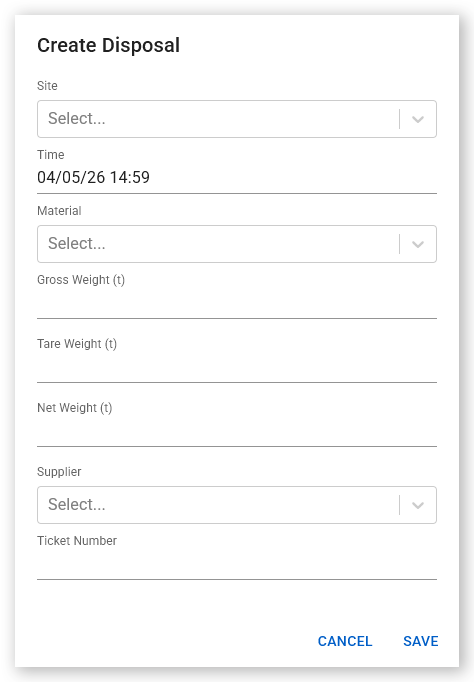This screenshot has width=474, height=682.
Task: Open the Supplier dropdown chevron arrow
Action: pyautogui.click(x=417, y=505)
